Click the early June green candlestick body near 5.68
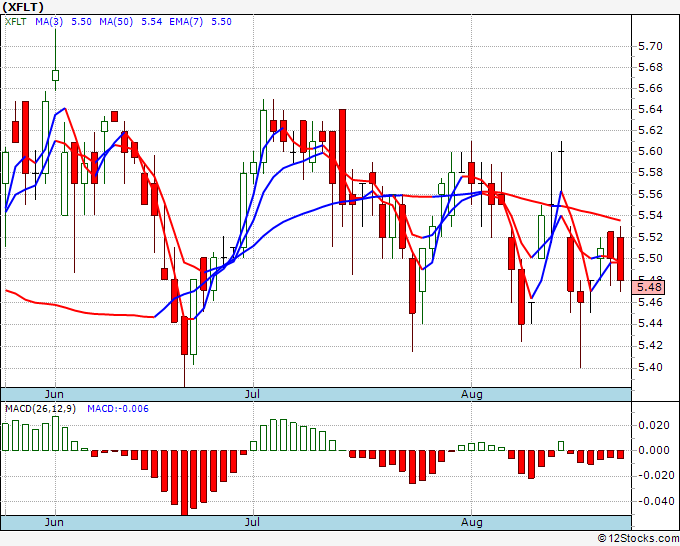 tap(56, 75)
